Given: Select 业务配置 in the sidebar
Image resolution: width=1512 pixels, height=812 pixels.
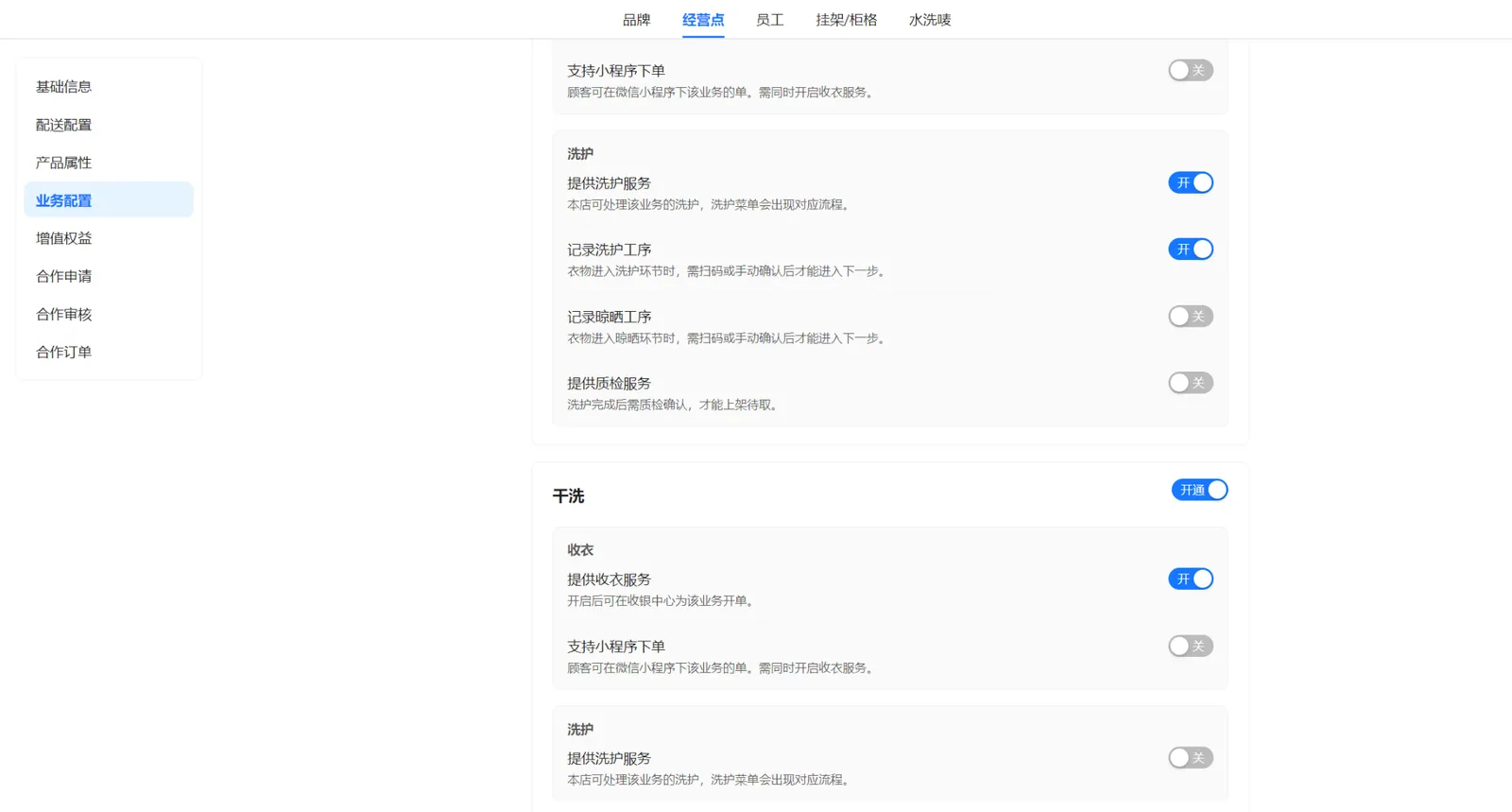Looking at the screenshot, I should (109, 200).
